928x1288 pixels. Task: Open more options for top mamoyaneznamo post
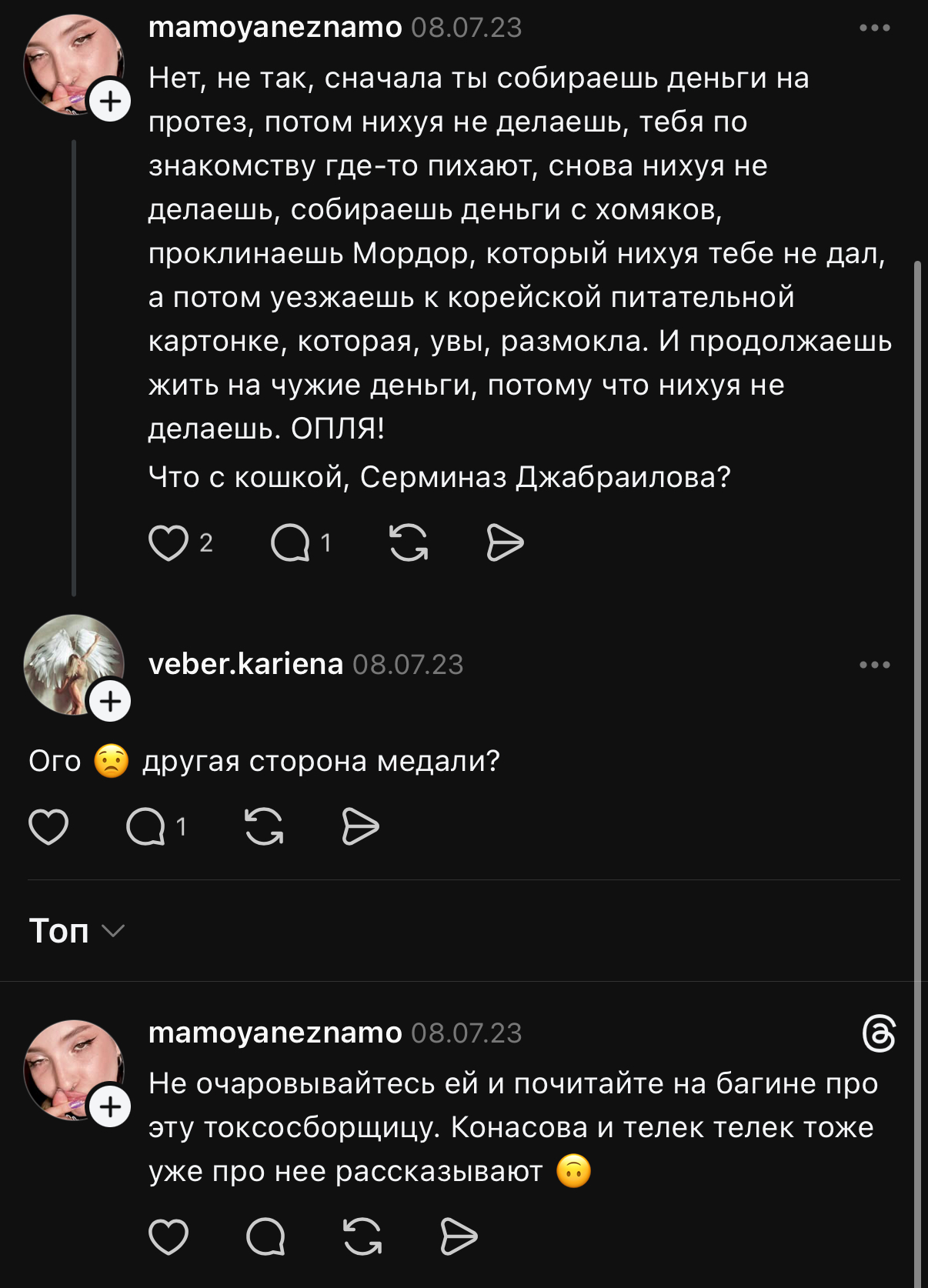pyautogui.click(x=875, y=28)
